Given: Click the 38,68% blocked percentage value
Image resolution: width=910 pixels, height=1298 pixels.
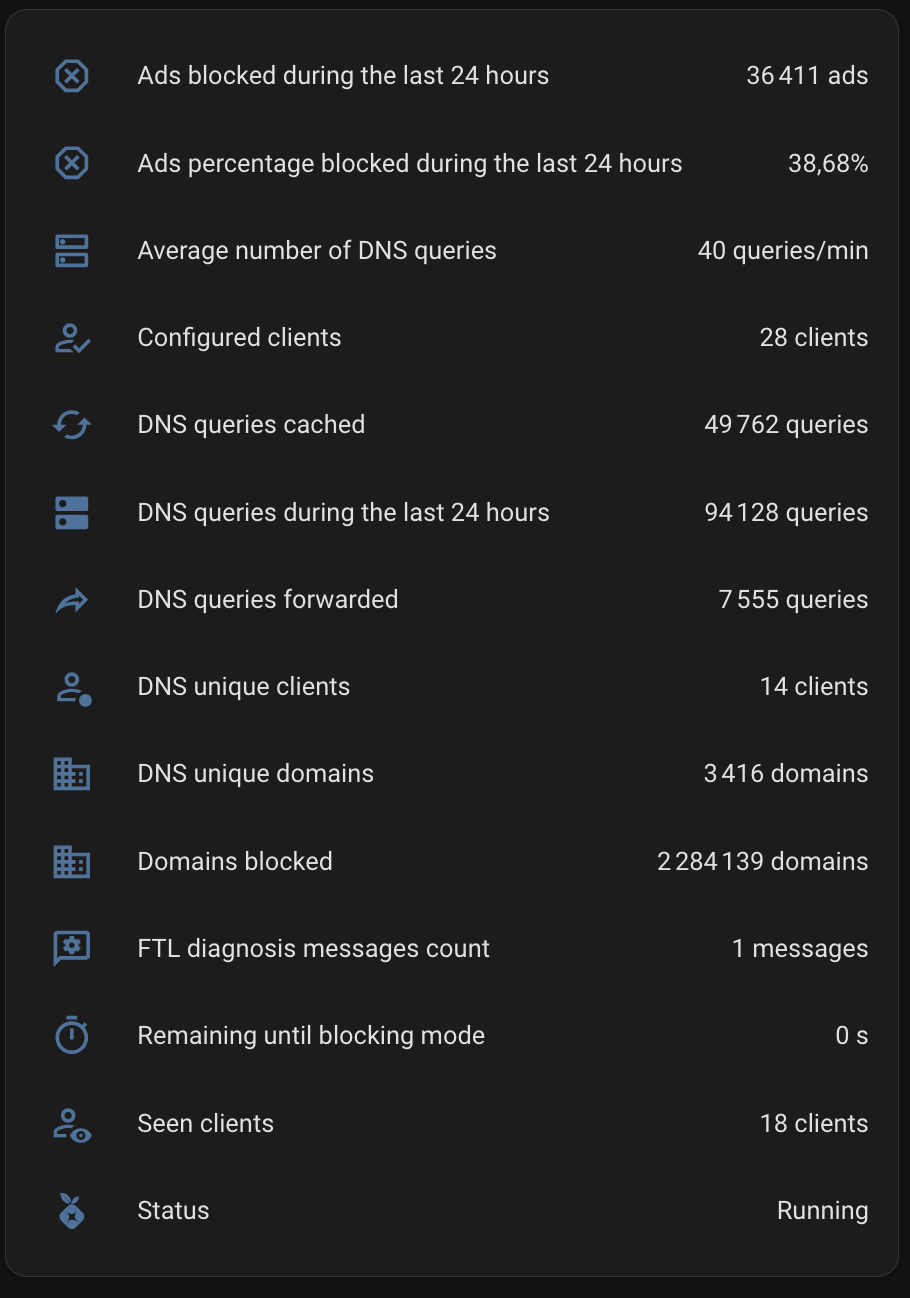Looking at the screenshot, I should [x=828, y=164].
